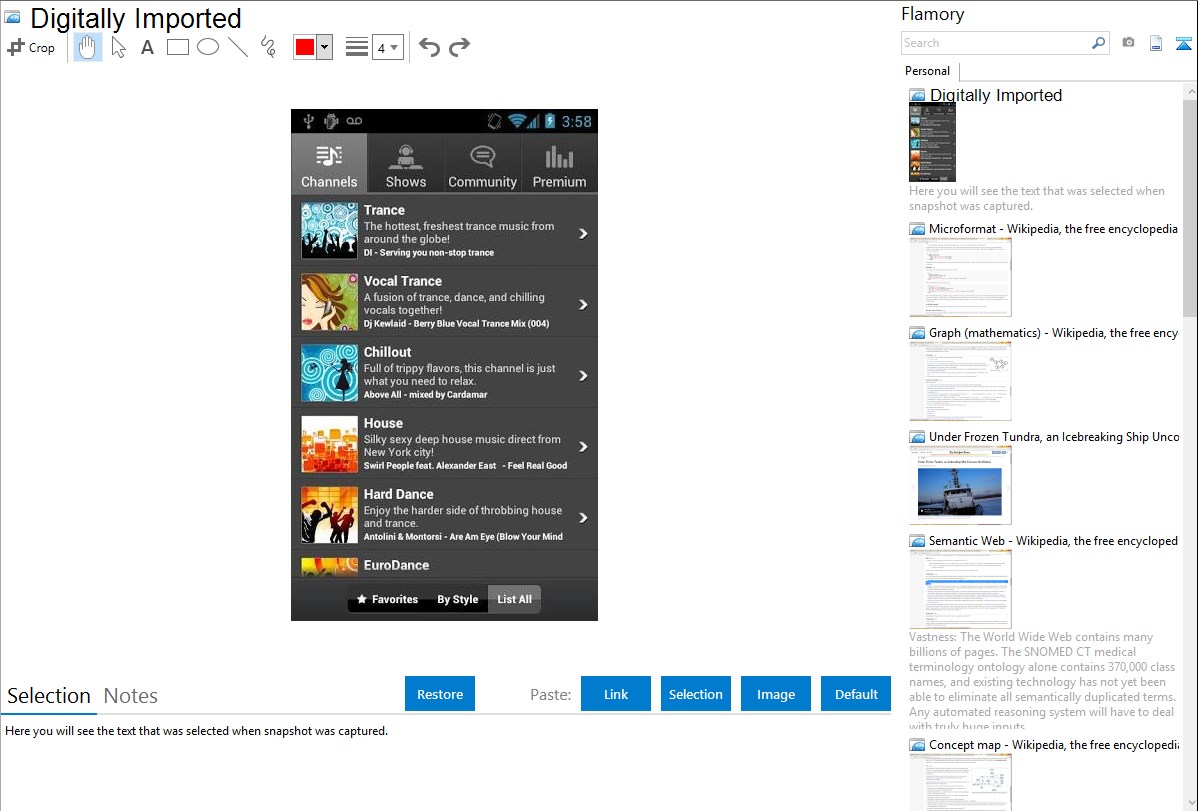Viewport: 1198px width, 811px height.
Task: Click the search magnifier icon
Action: [1099, 44]
